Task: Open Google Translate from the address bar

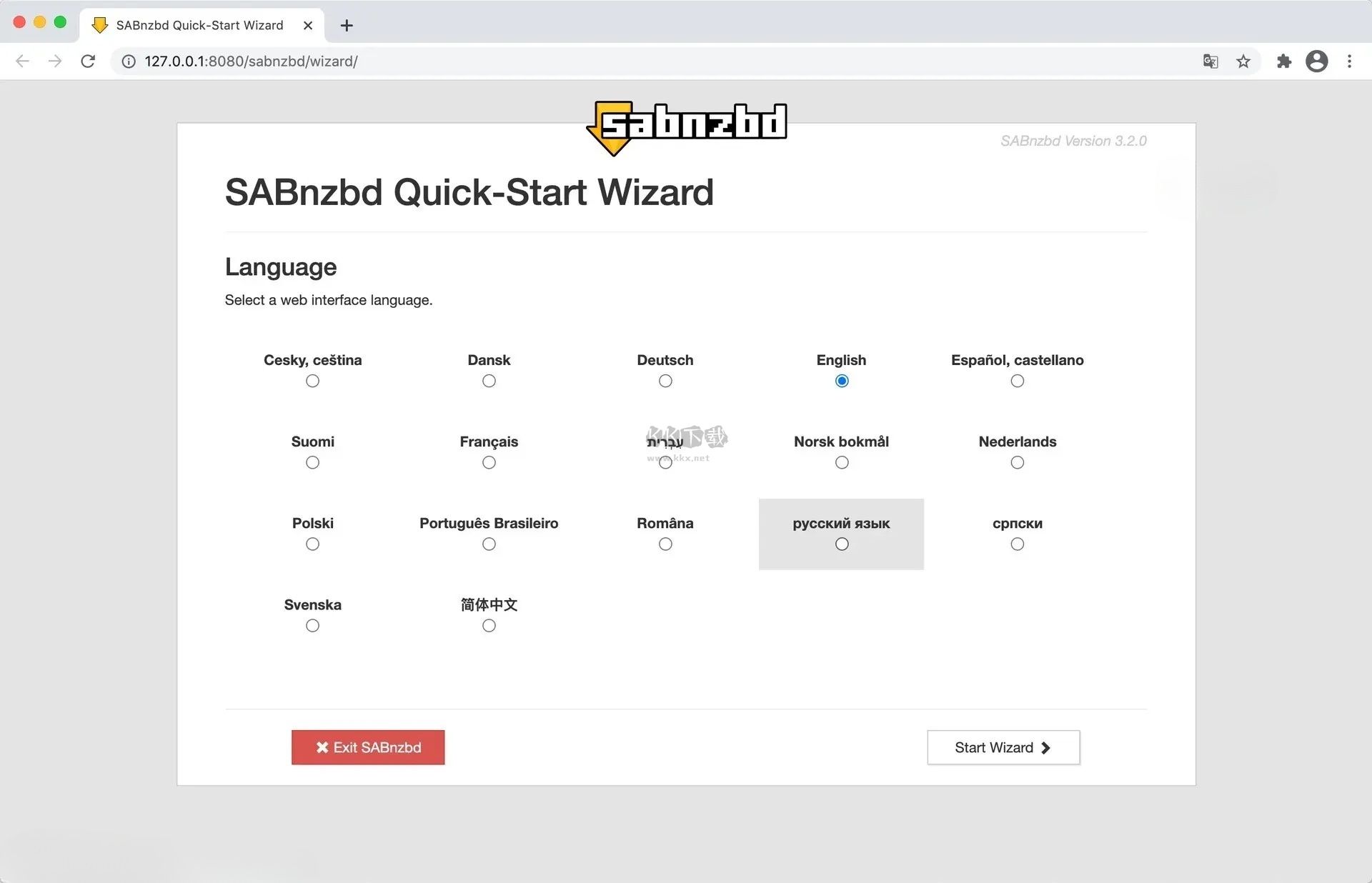Action: 1211,61
